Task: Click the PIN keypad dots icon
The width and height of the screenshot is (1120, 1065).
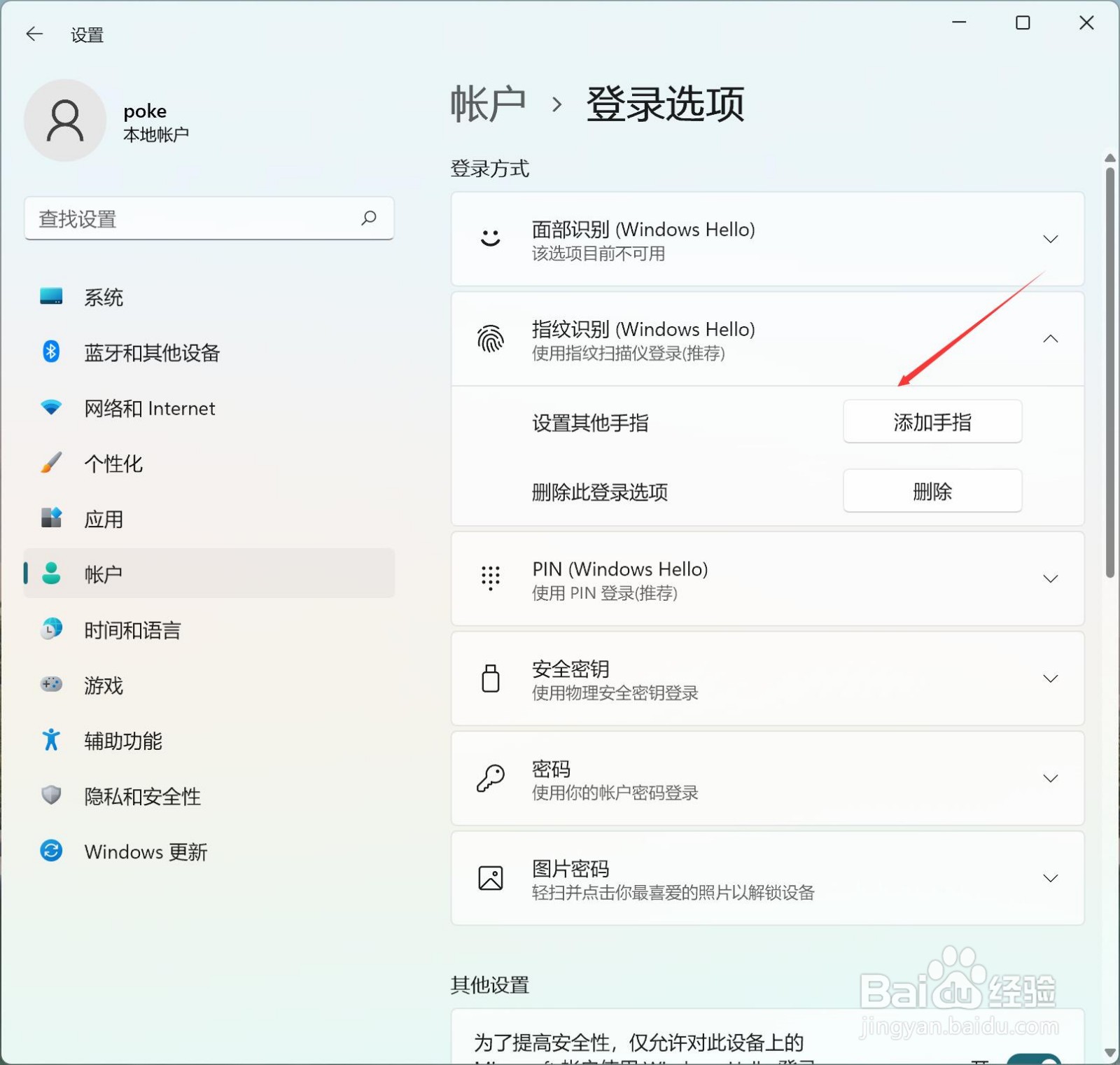Action: (x=491, y=578)
